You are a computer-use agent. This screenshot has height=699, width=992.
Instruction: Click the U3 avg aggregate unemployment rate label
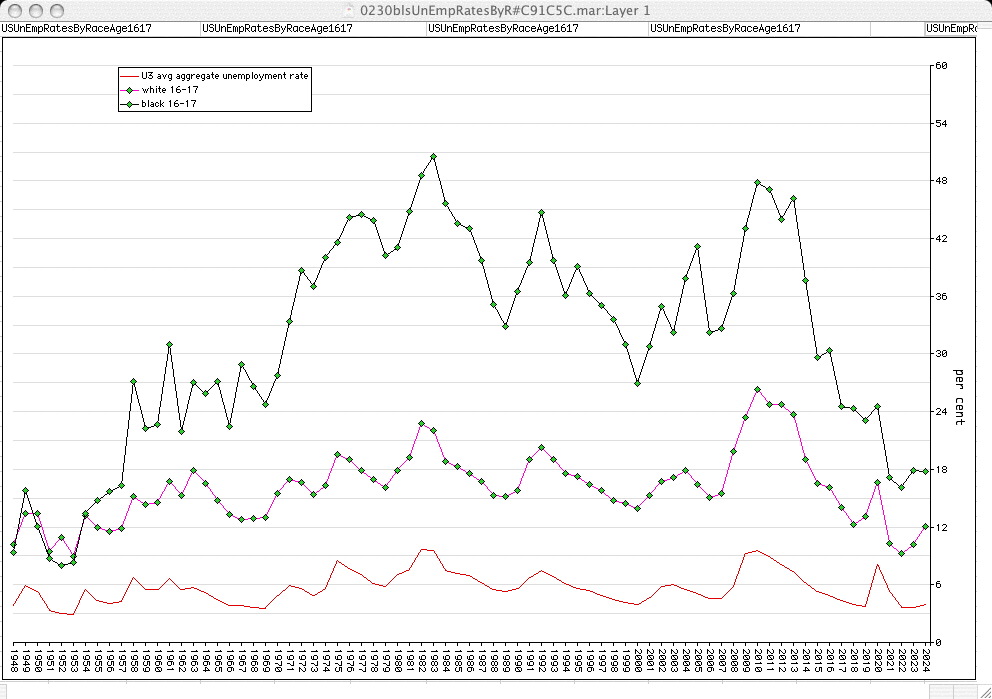coord(225,75)
